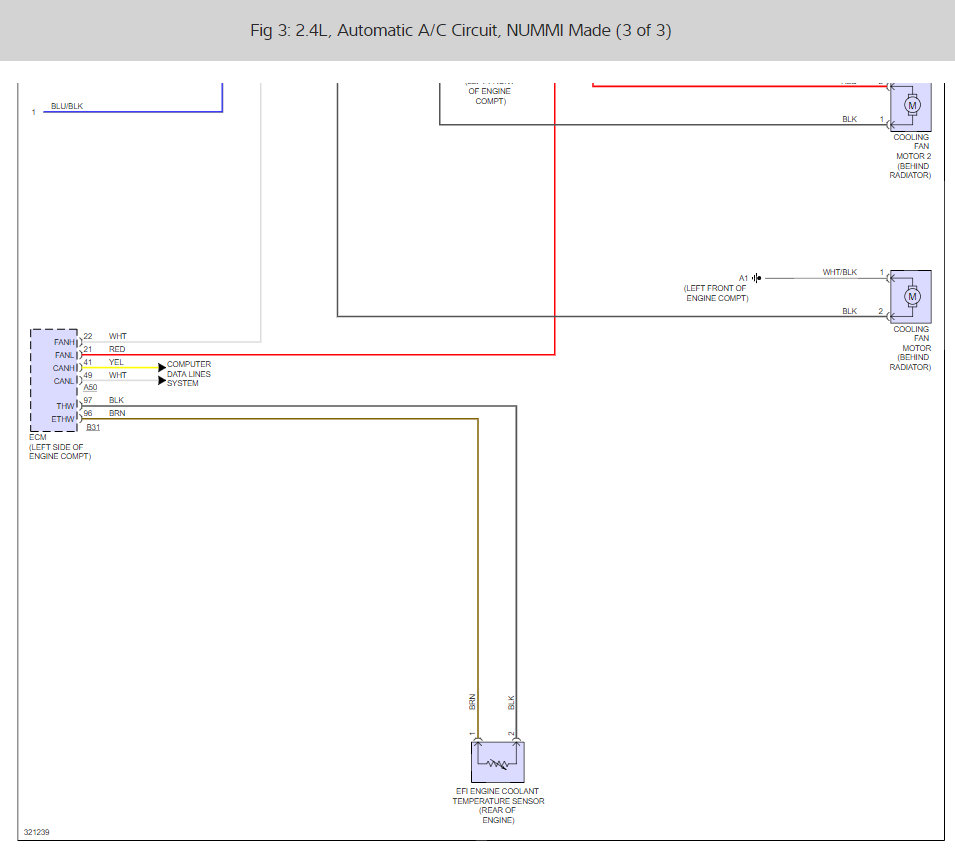Click the coolant temperature sensor resistor symbol
Viewport: 955px width, 855px height.
click(x=498, y=762)
